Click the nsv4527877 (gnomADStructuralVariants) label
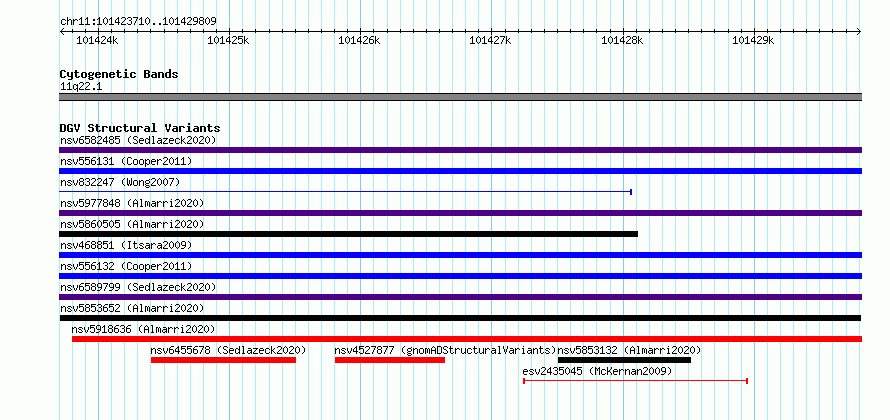The width and height of the screenshot is (890, 420). pyautogui.click(x=446, y=350)
